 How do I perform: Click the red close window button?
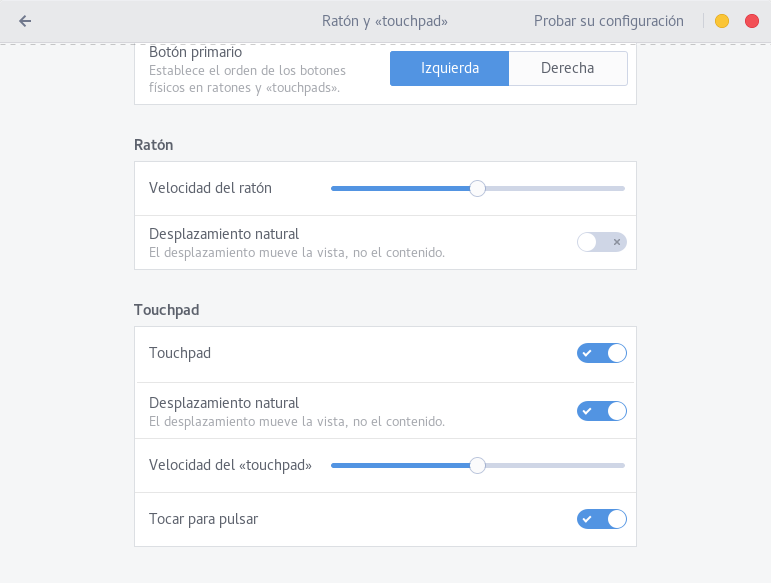751,21
